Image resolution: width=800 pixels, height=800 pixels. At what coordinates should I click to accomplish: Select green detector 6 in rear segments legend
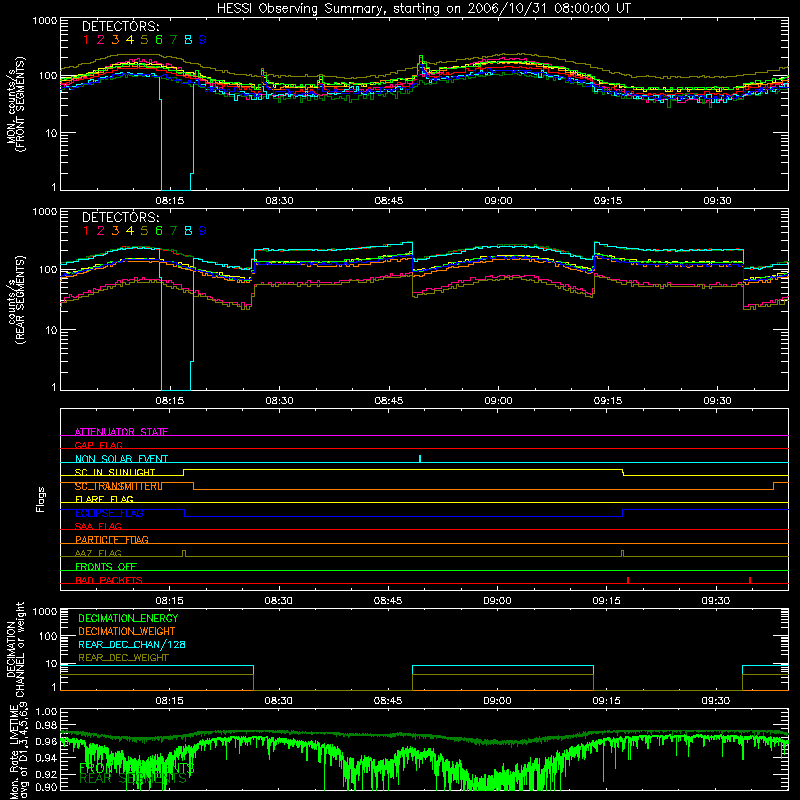(x=159, y=231)
